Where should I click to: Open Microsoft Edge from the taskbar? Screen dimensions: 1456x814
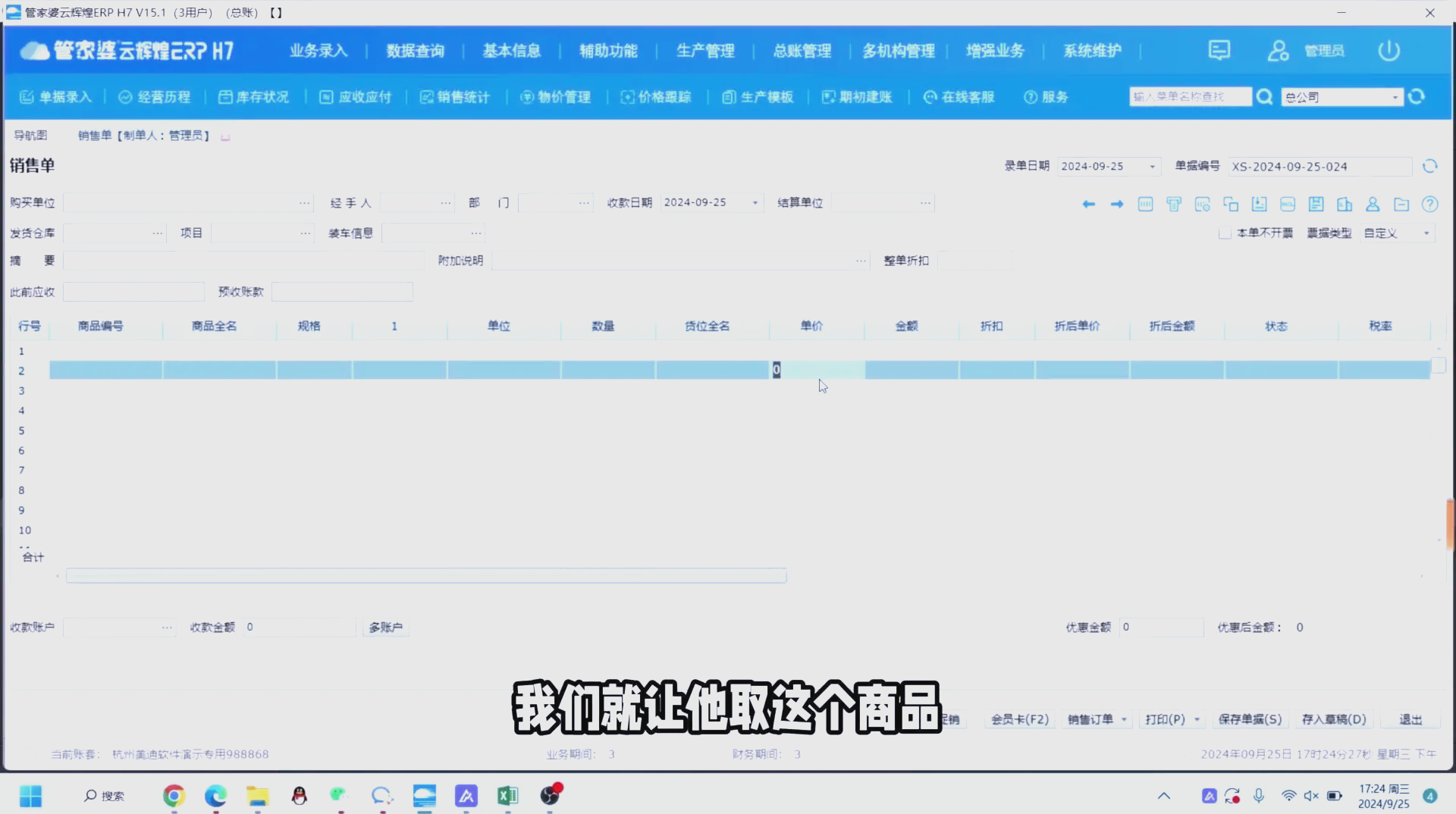click(215, 796)
